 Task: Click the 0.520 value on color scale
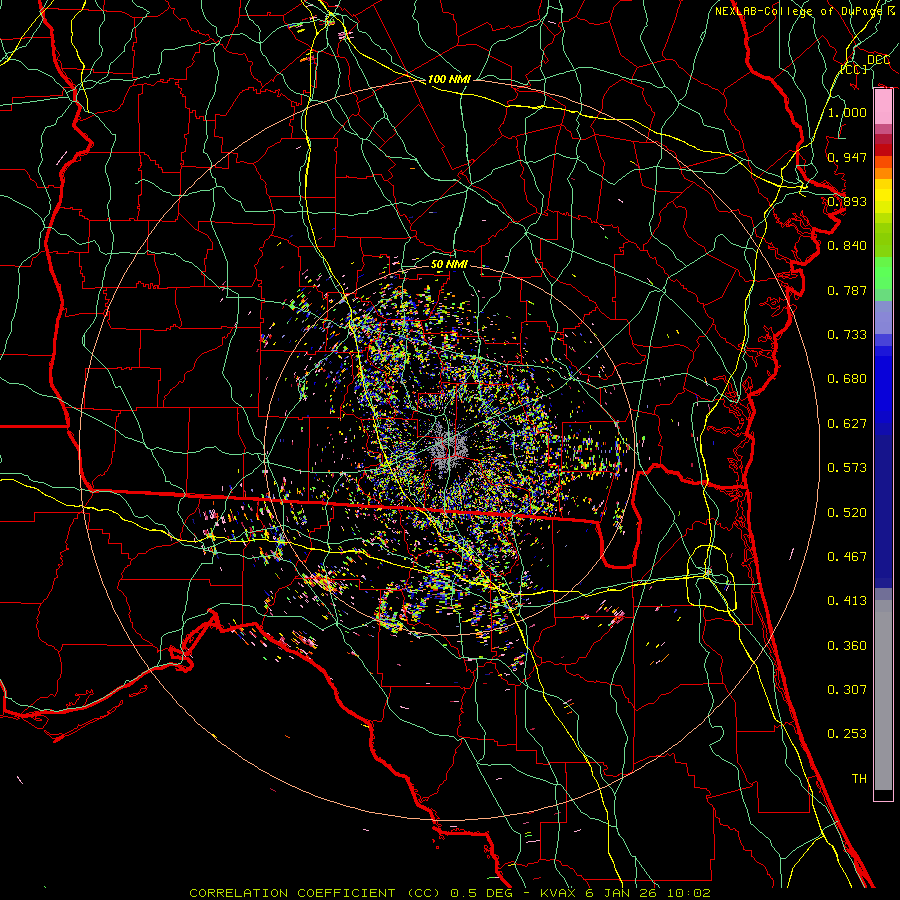847,512
